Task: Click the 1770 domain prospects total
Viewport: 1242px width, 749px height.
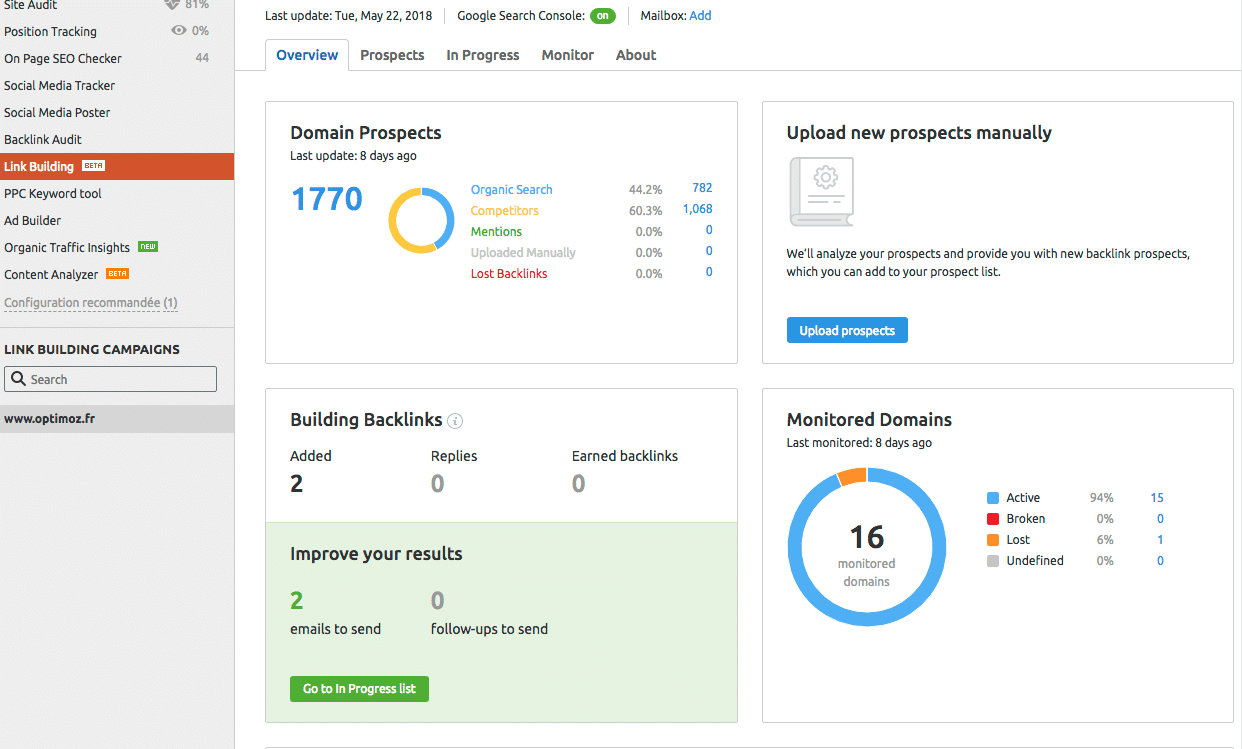Action: click(x=327, y=199)
